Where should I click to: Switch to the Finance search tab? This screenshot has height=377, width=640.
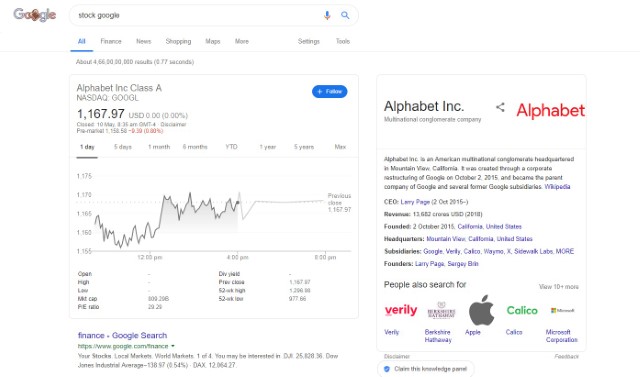coord(111,41)
